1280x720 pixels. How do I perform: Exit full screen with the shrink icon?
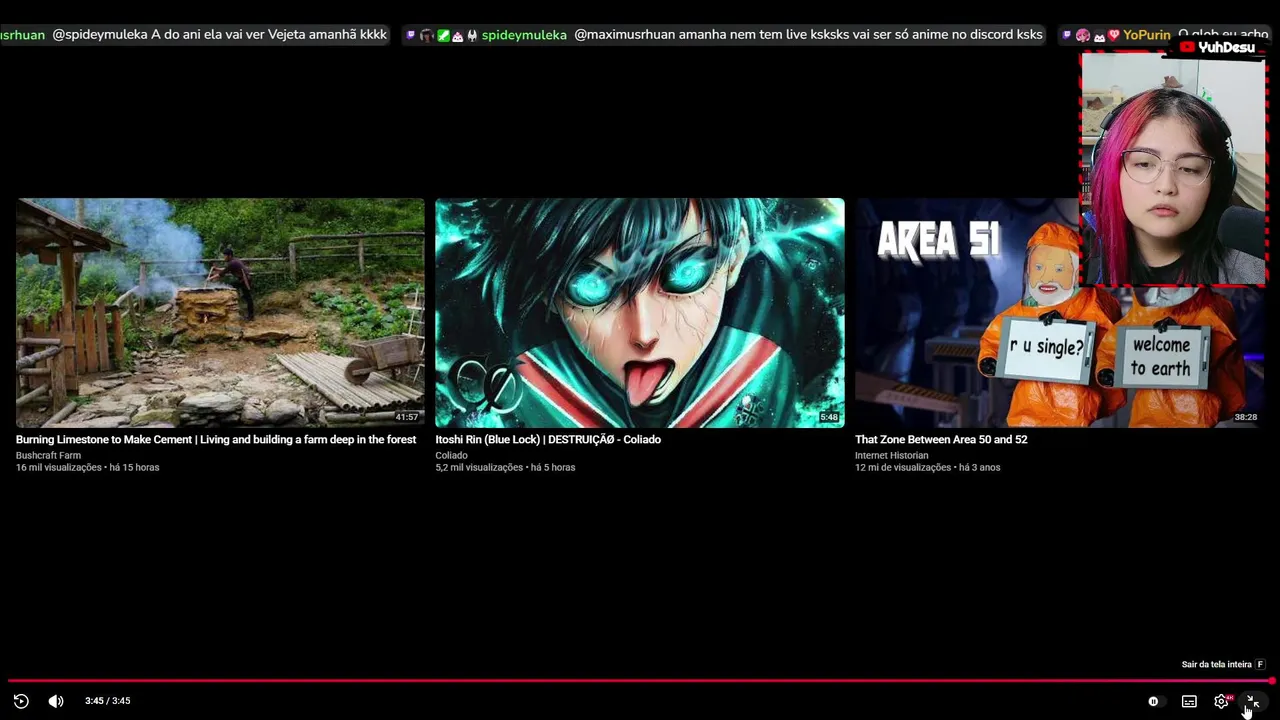point(1253,701)
